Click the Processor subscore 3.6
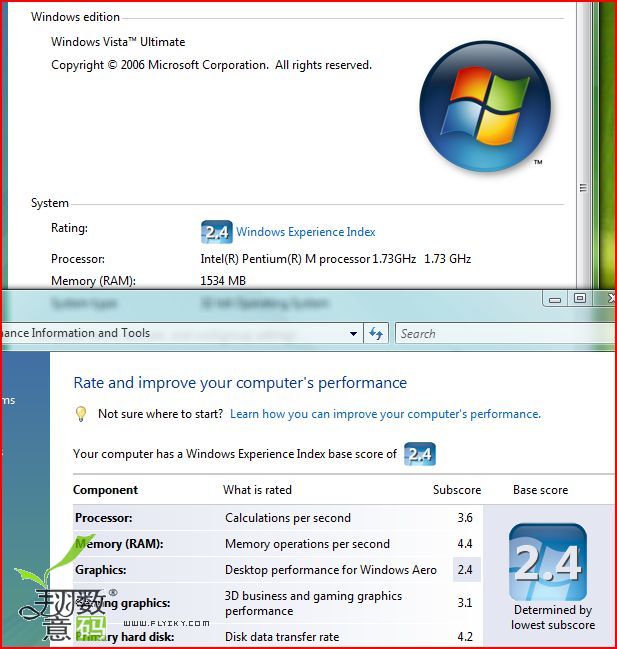617x649 pixels. tap(465, 518)
